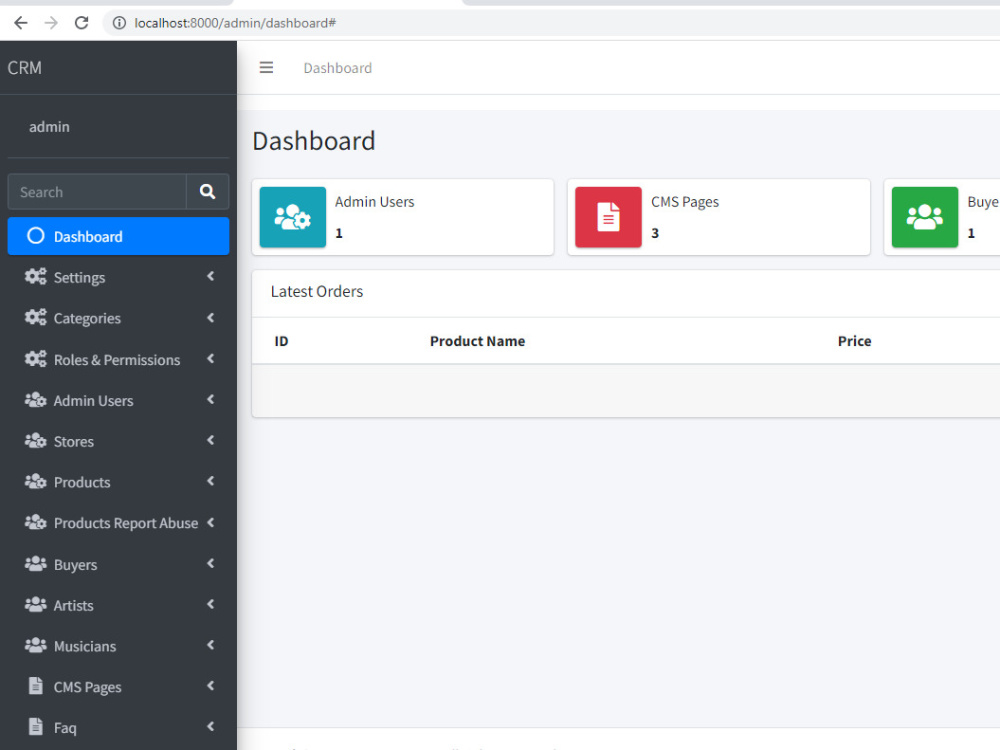Viewport: 1000px width, 750px height.
Task: Click the localhost address bar URL
Action: click(x=235, y=23)
